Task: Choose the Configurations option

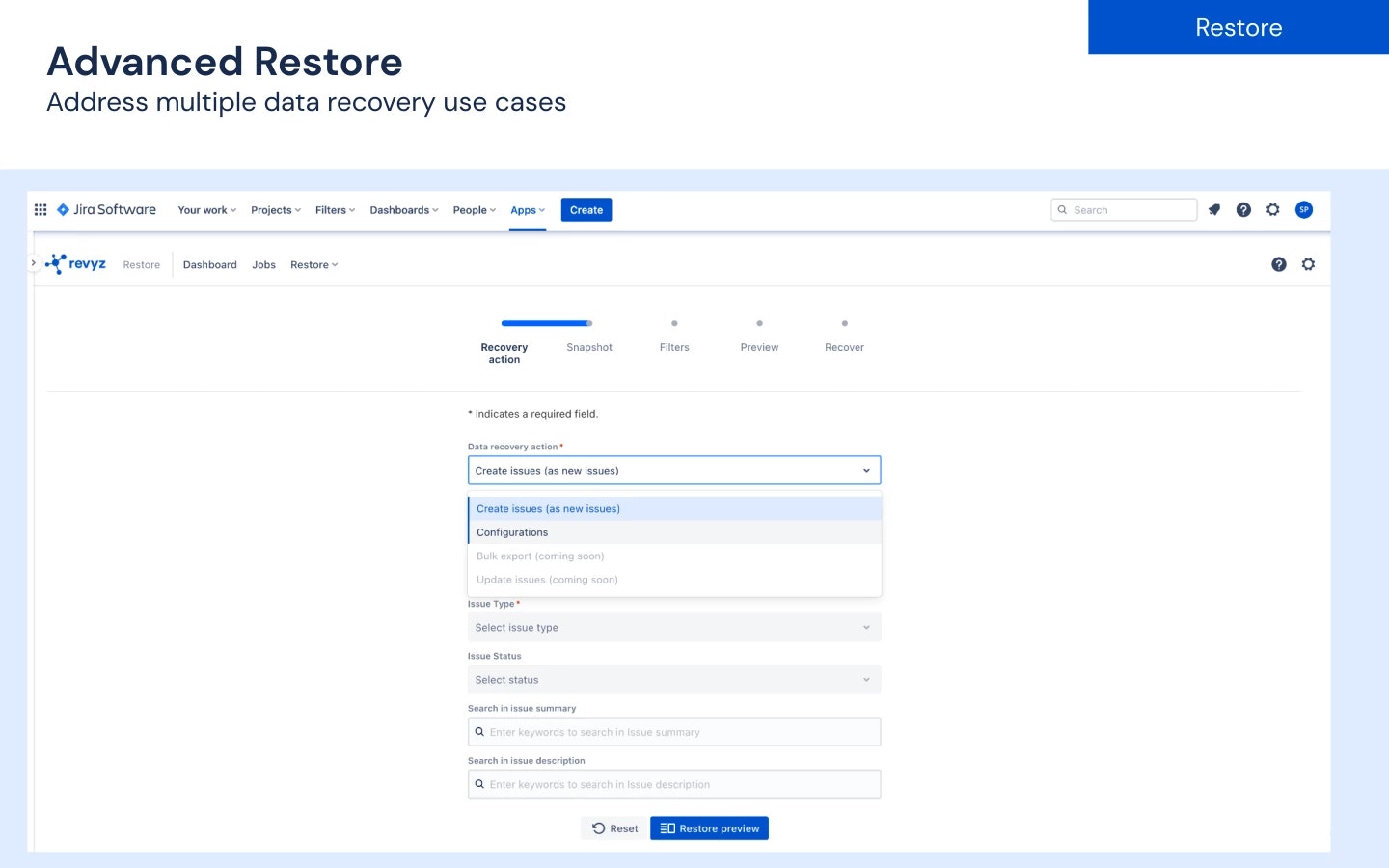Action: tap(674, 532)
